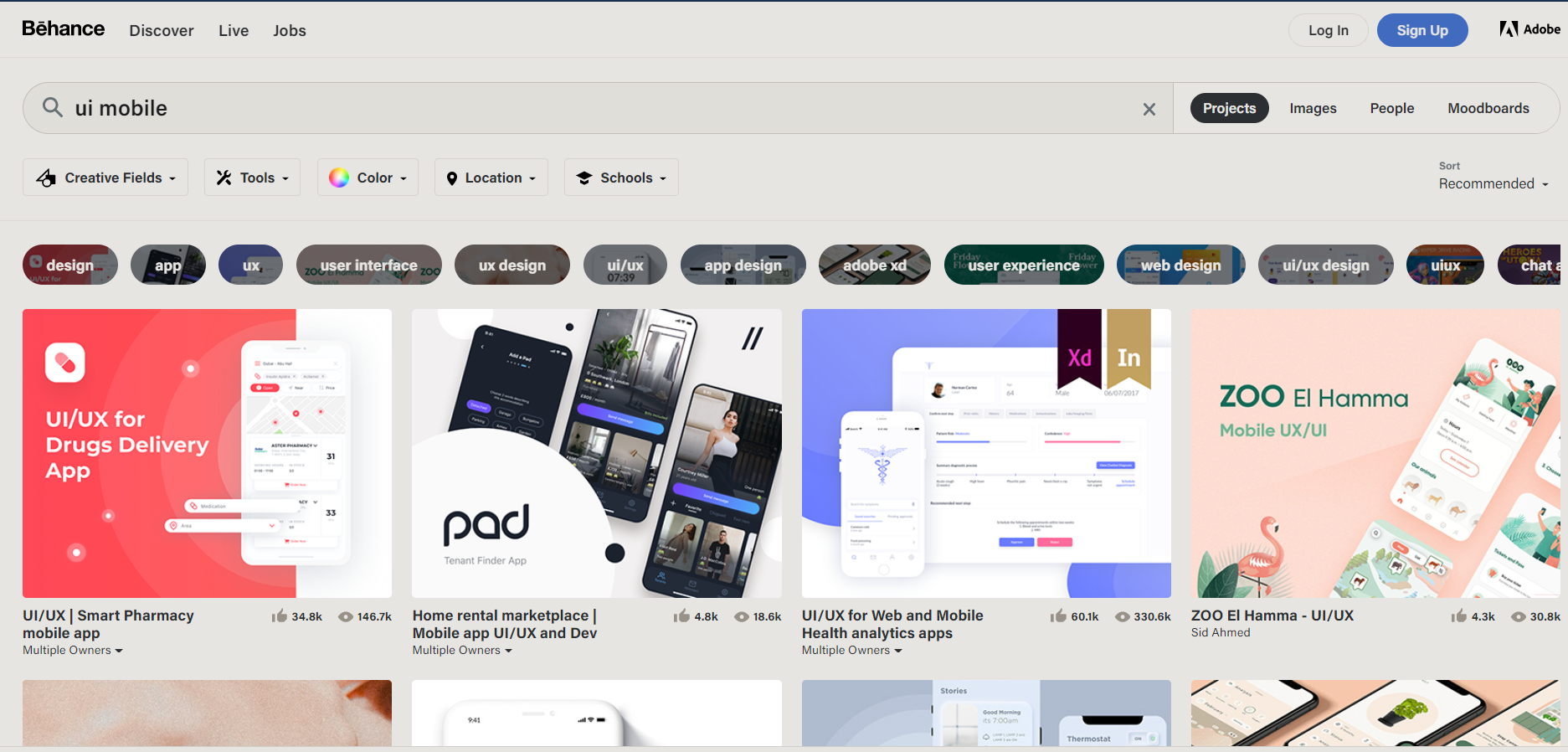Open the pad Tenant Finder App thumbnail

tap(597, 453)
